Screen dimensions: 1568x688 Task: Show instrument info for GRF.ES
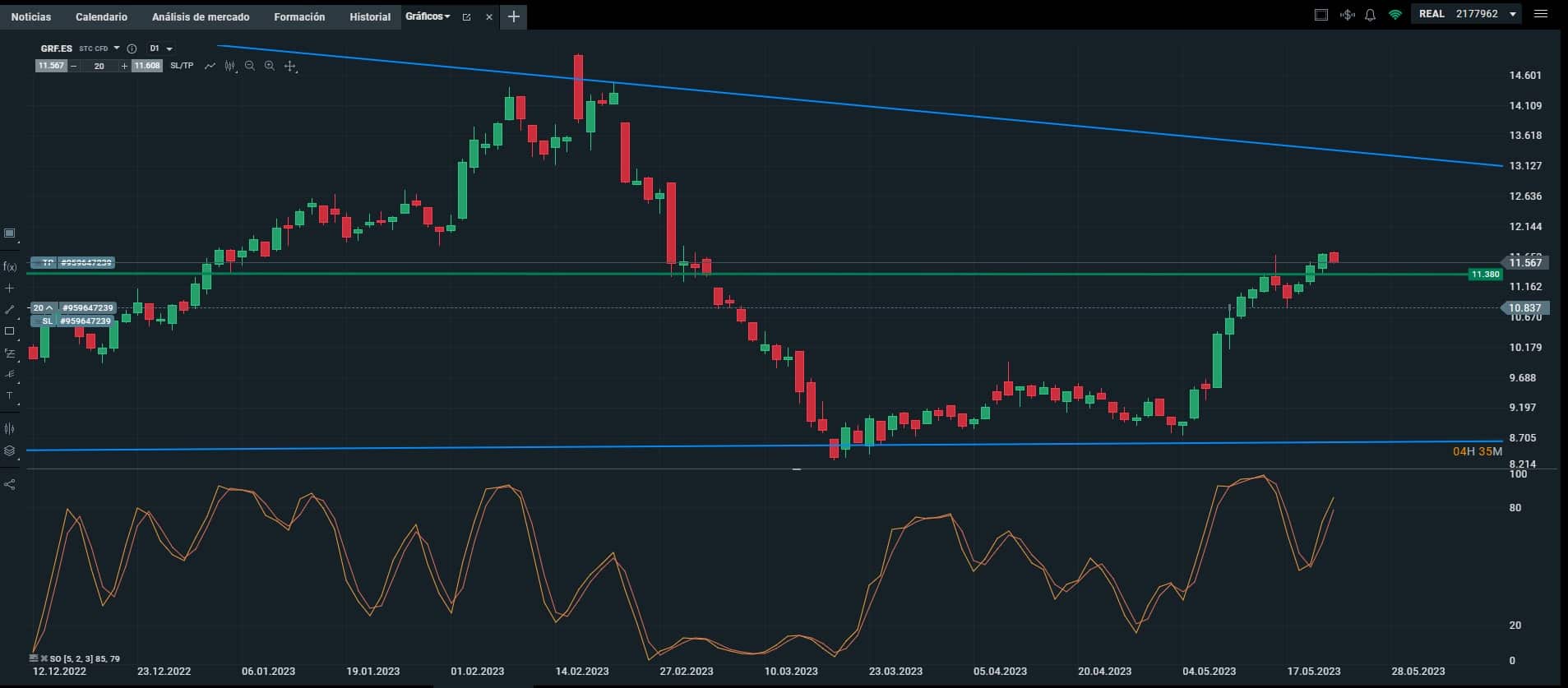pos(132,48)
